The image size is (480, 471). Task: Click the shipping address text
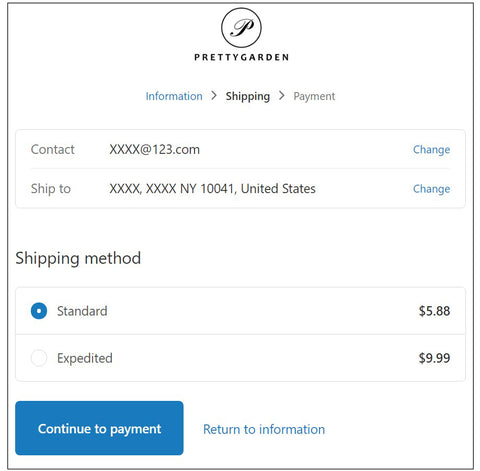212,189
